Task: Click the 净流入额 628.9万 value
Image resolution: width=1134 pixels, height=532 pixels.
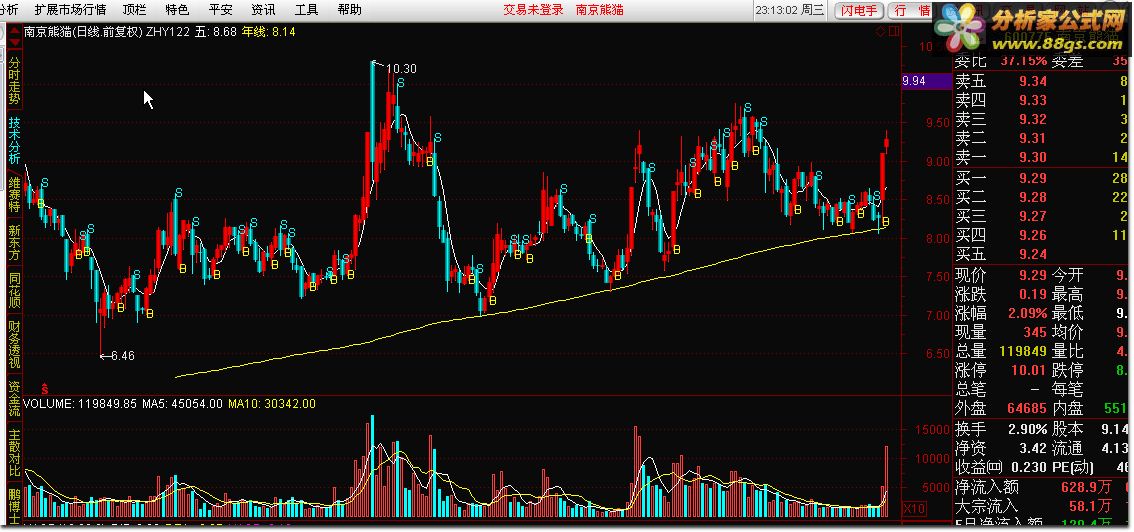Action: 1087,487
